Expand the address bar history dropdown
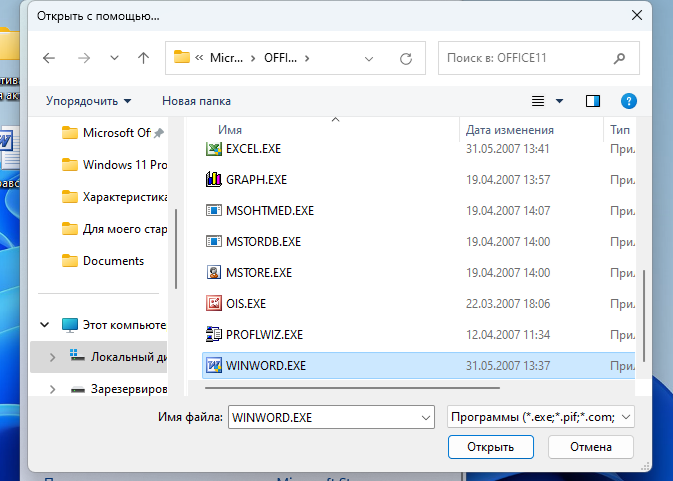This screenshot has height=481, width=673. tap(369, 59)
